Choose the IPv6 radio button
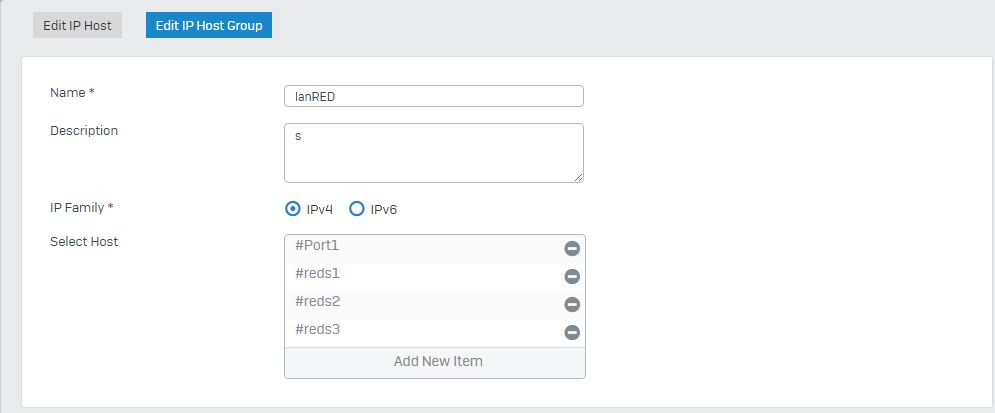This screenshot has height=413, width=995. [x=357, y=209]
